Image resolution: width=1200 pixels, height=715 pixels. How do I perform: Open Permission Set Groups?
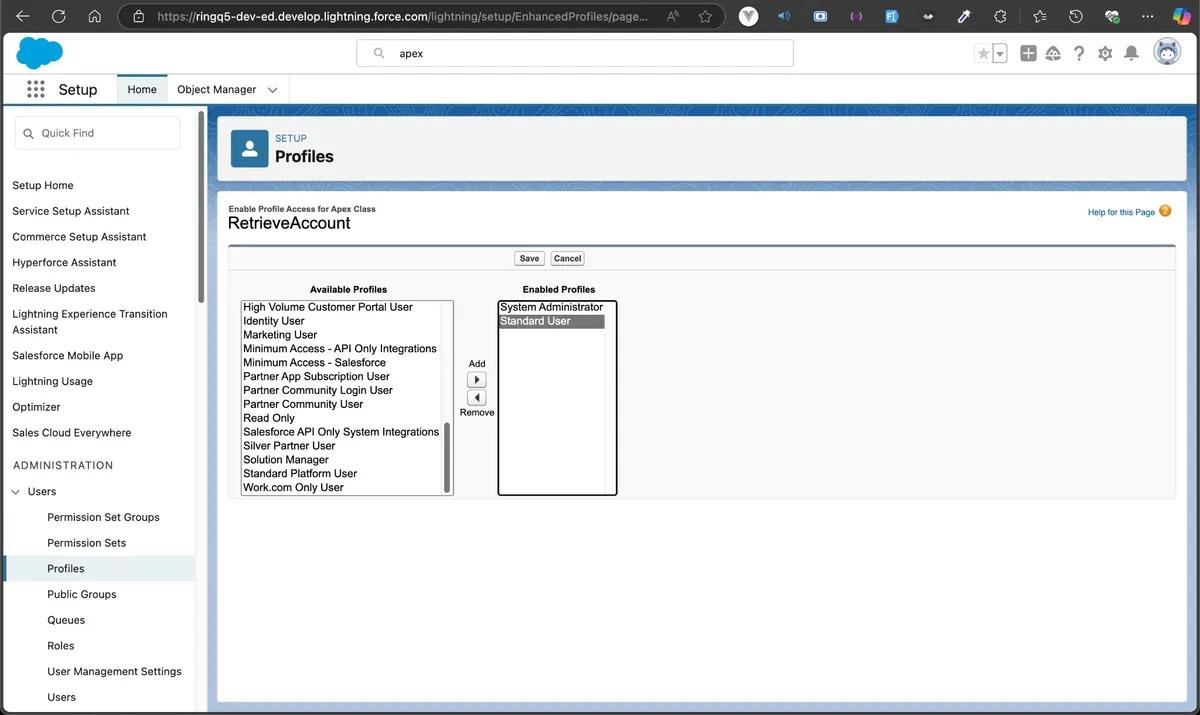(103, 517)
